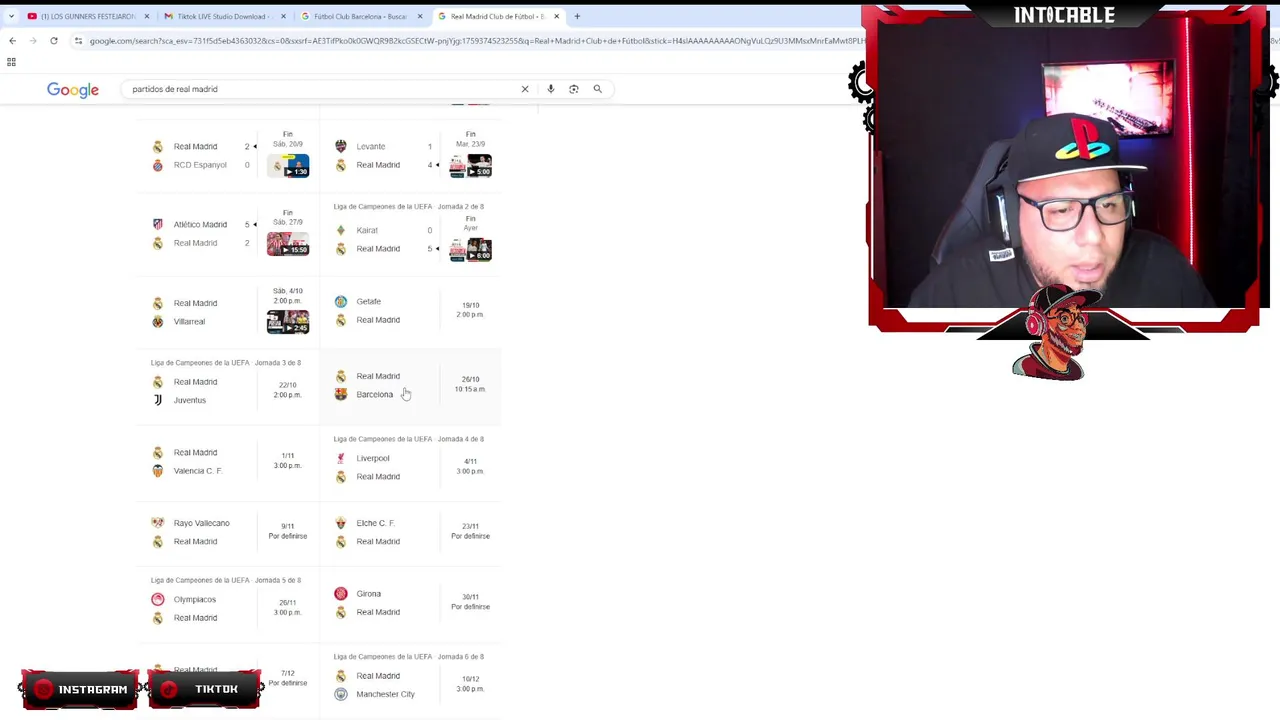
Task: Play Real Madrid vs RCD Espanyol highlights
Action: pyautogui.click(x=288, y=165)
